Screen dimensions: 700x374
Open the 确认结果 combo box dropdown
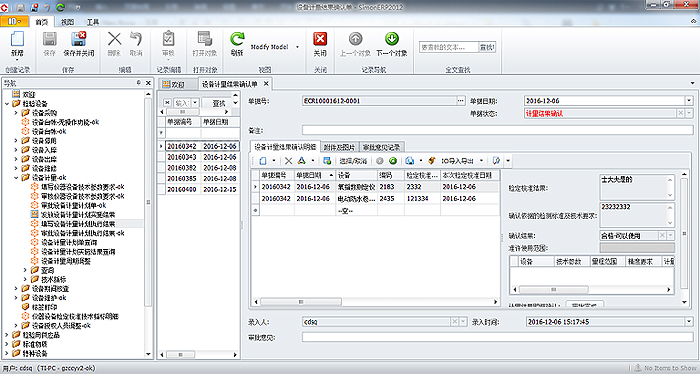pos(671,235)
